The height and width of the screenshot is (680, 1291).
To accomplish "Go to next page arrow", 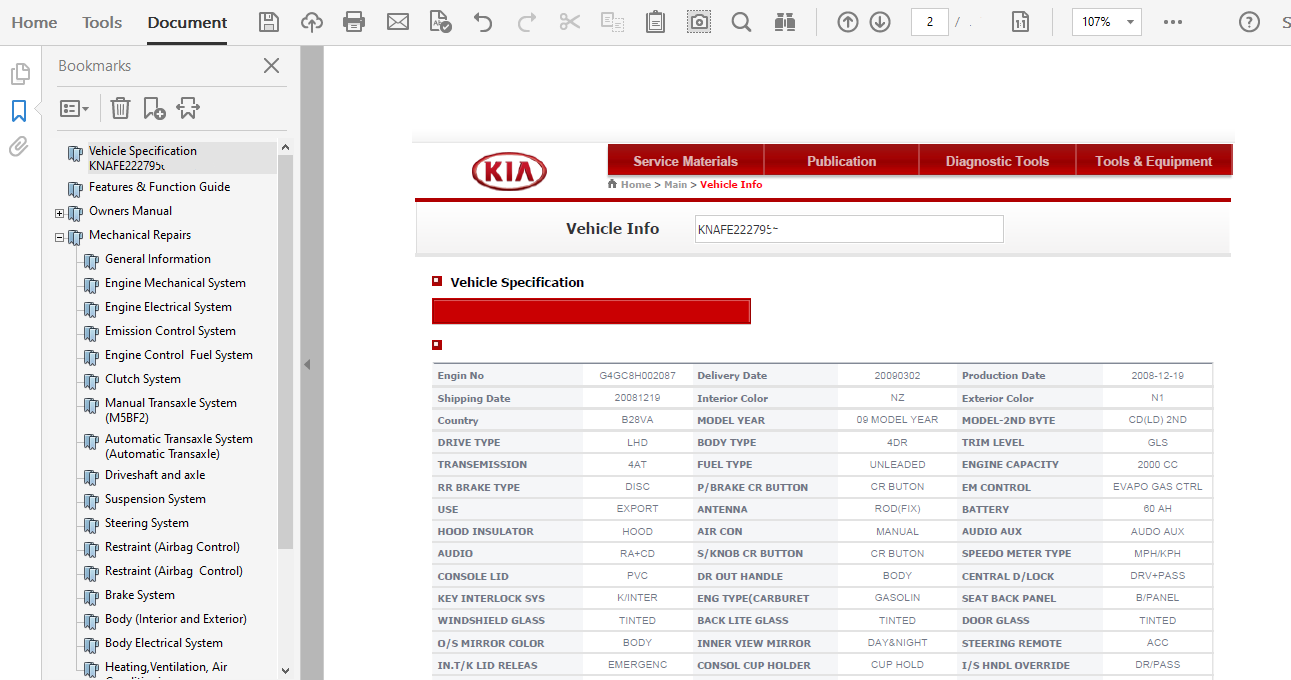I will pos(880,22).
